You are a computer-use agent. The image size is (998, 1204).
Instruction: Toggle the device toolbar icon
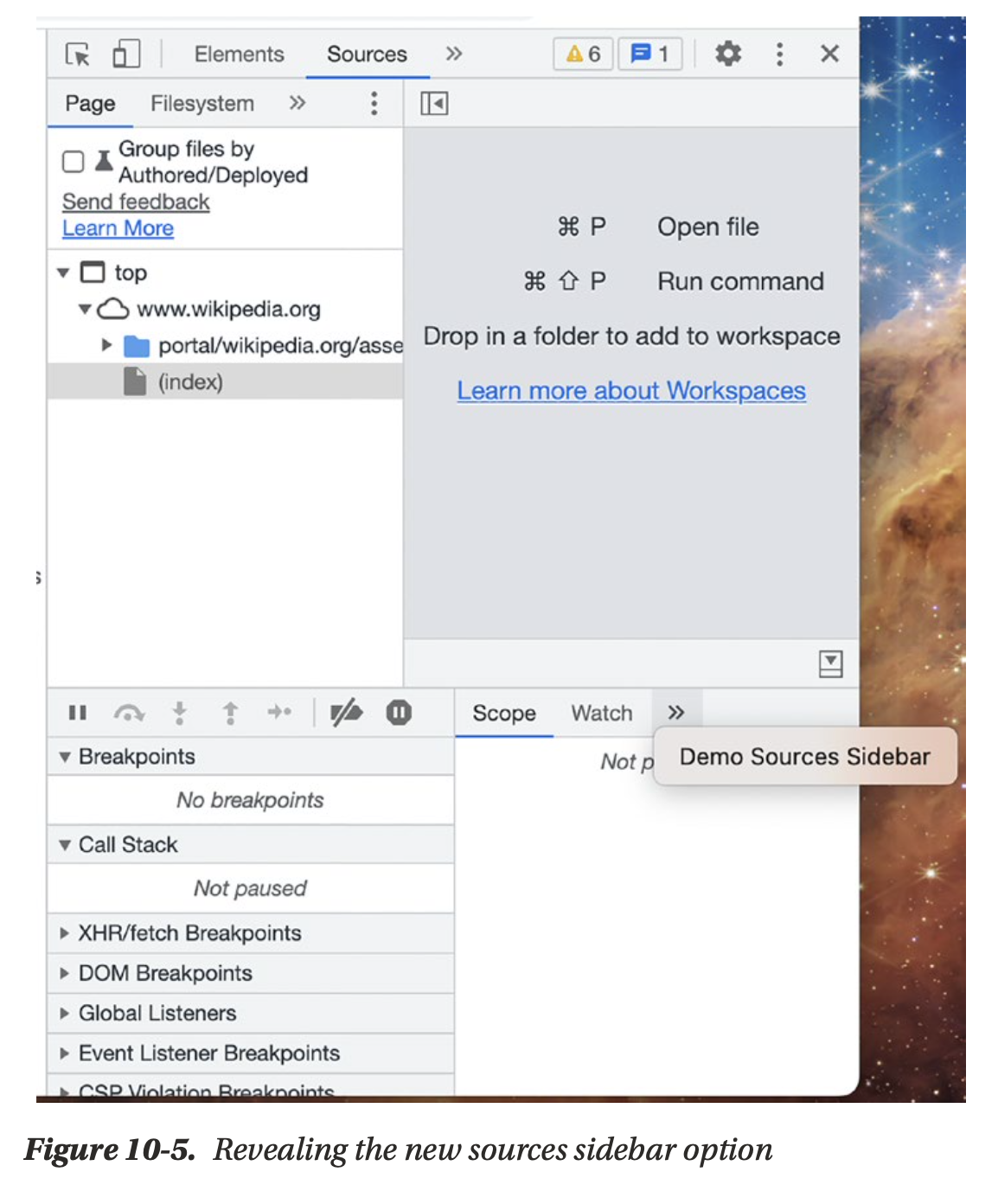click(x=126, y=54)
